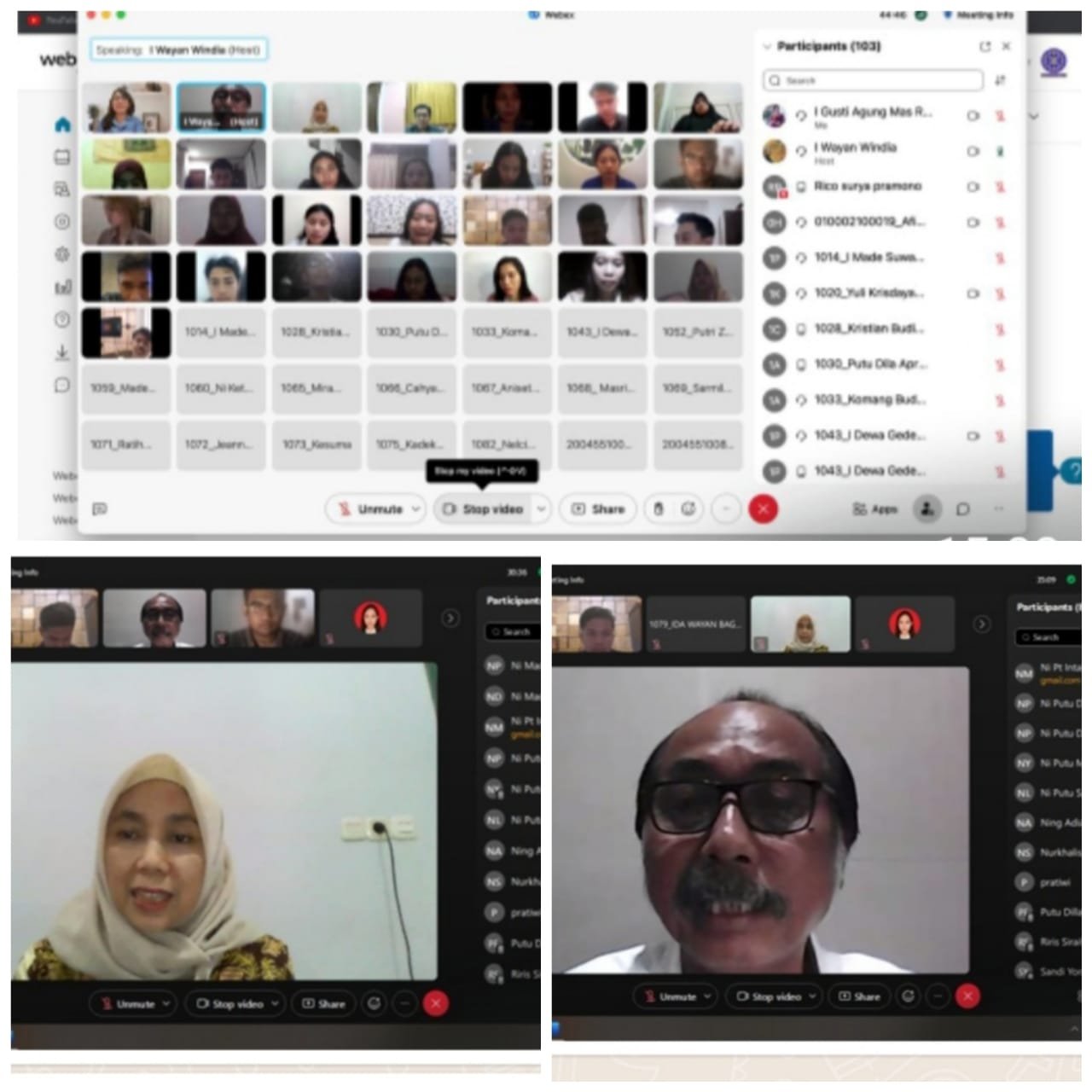Open sort options next to participant search
This screenshot has height=1092, width=1092.
[x=1000, y=80]
